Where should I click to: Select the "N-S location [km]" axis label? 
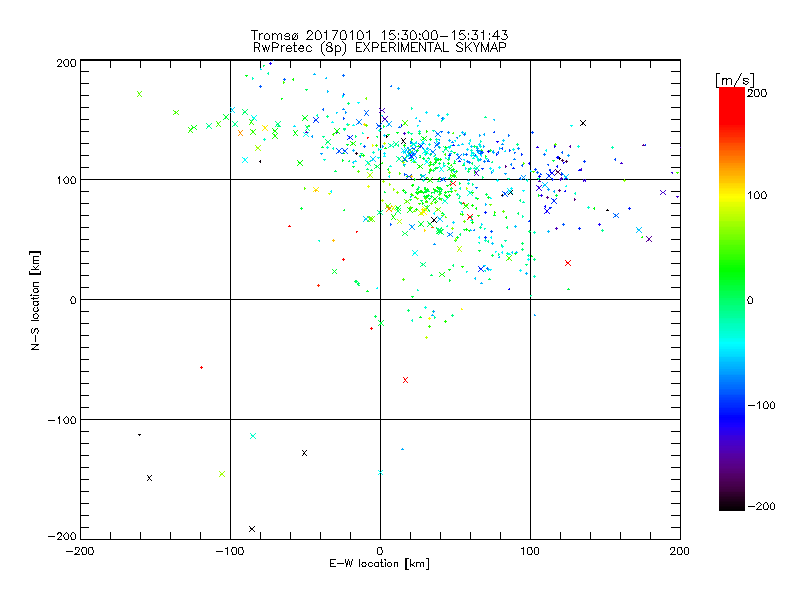pos(35,301)
